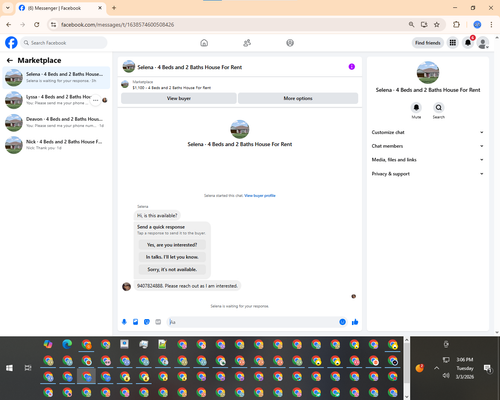Attach a file with the photo icon
The width and height of the screenshot is (500, 400).
(135, 322)
